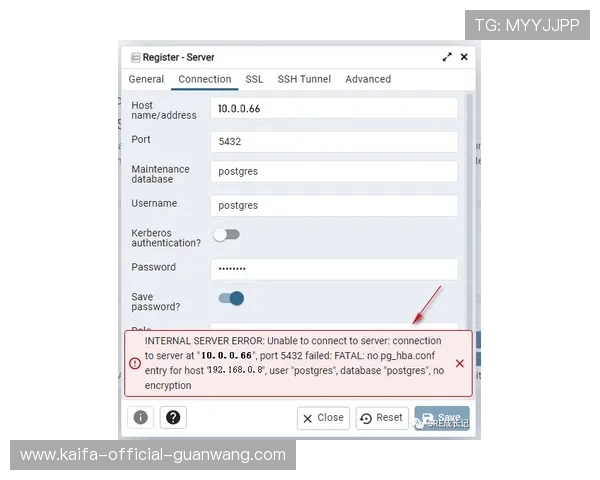Select the Username input field
Viewport: 600px width, 480px height.
[x=334, y=205]
